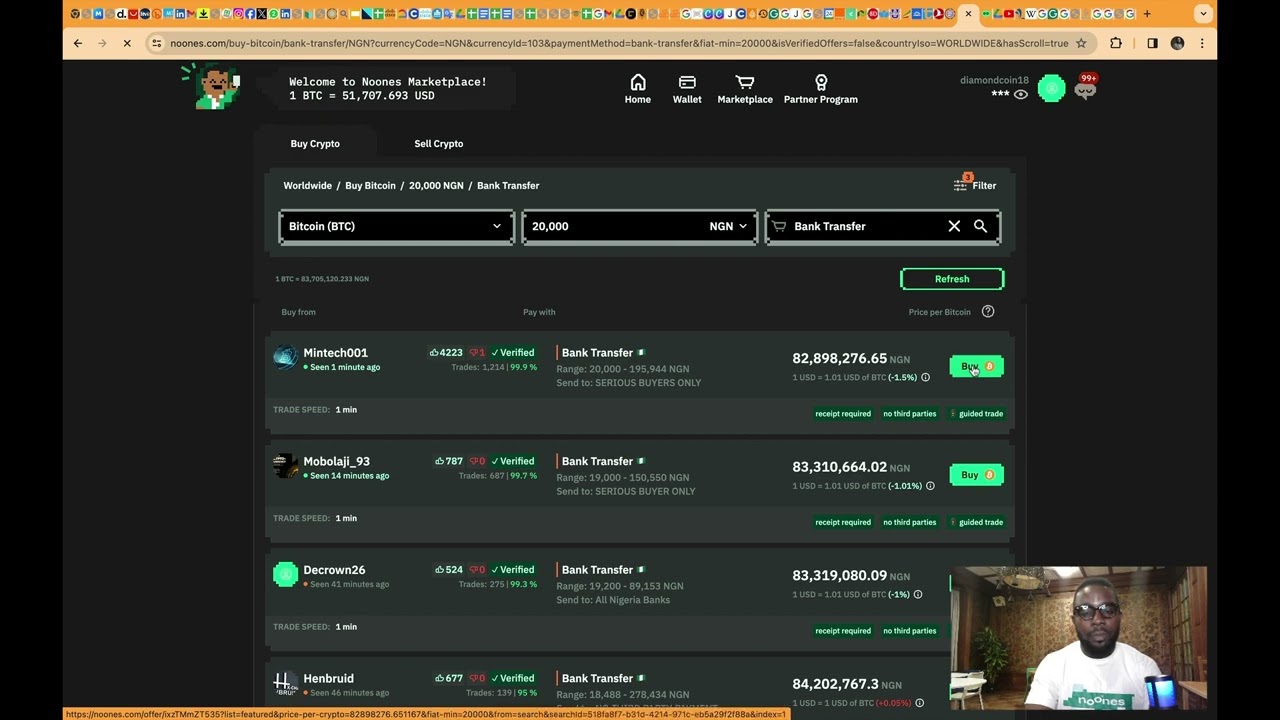Open chat notifications with 99+ badge
The height and width of the screenshot is (720, 1280).
click(1086, 88)
